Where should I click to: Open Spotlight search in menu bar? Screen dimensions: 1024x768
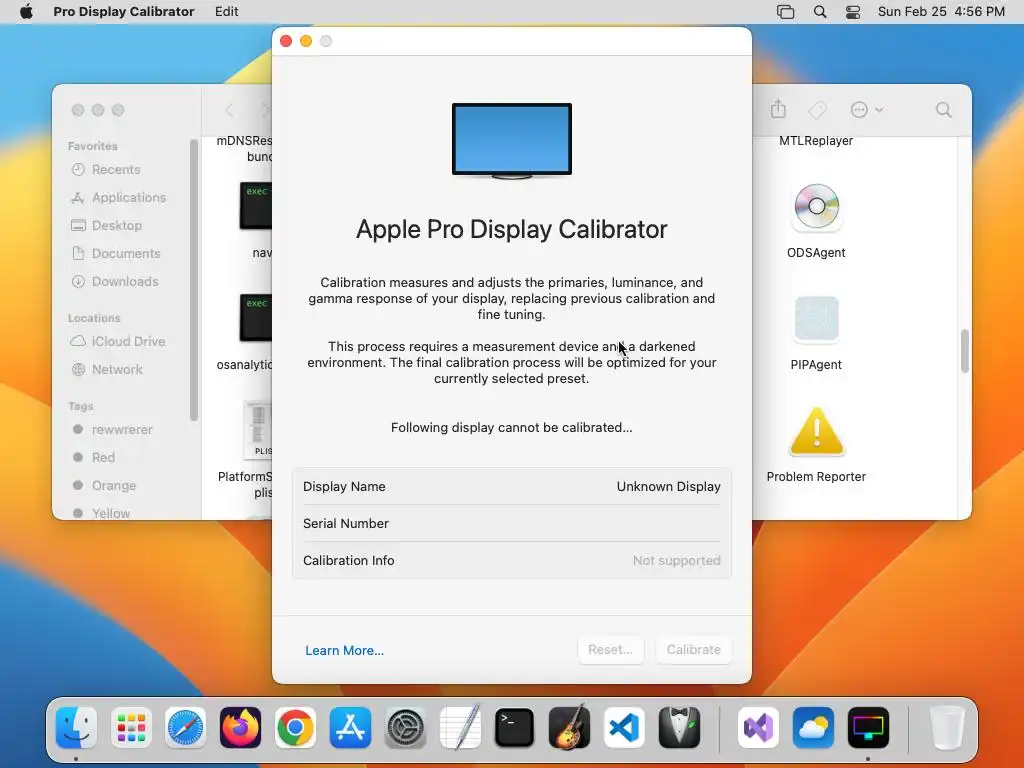click(x=820, y=12)
